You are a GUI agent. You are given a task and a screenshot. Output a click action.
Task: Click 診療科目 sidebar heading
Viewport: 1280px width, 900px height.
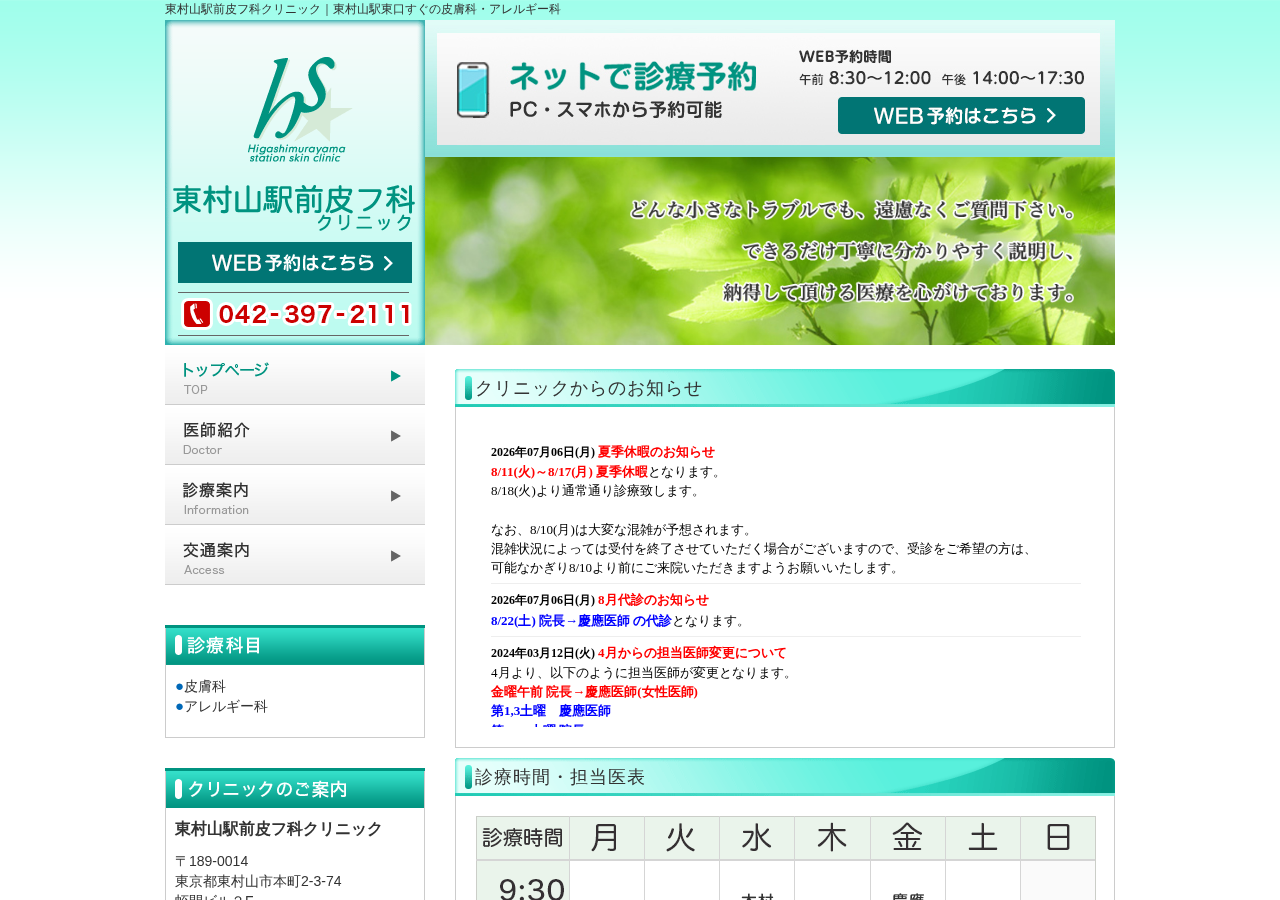295,646
